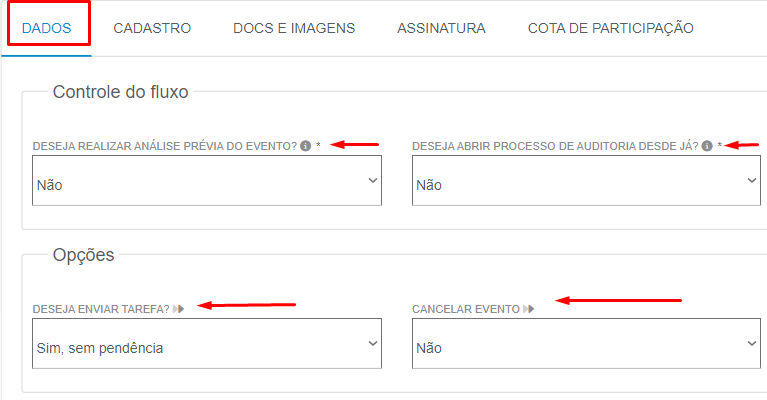Open the 'Sim, sem pendência' task dropdown
The image size is (767, 400).
(207, 343)
